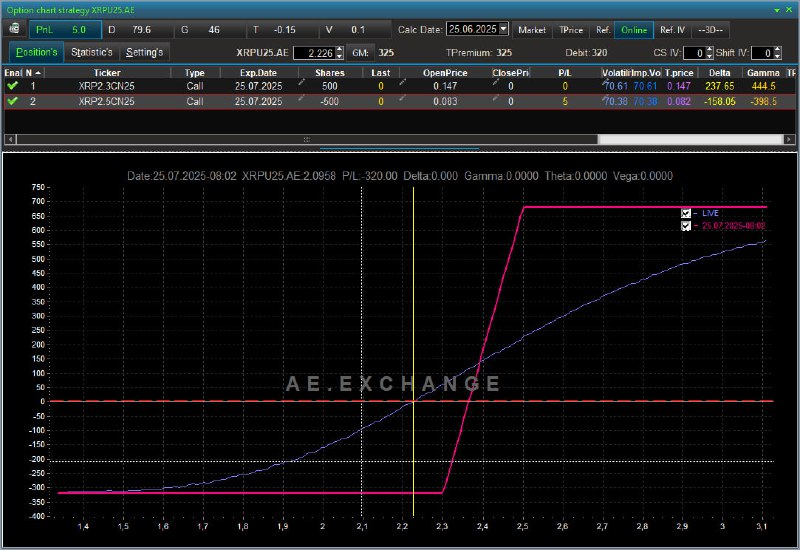
Task: Decrease CS IV value with down stepper
Action: (709, 56)
